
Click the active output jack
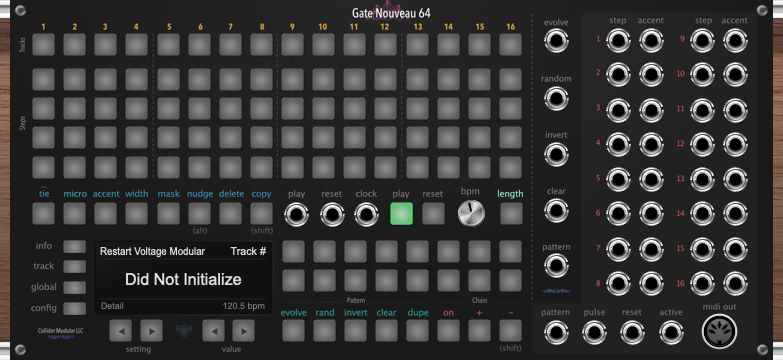coord(671,333)
